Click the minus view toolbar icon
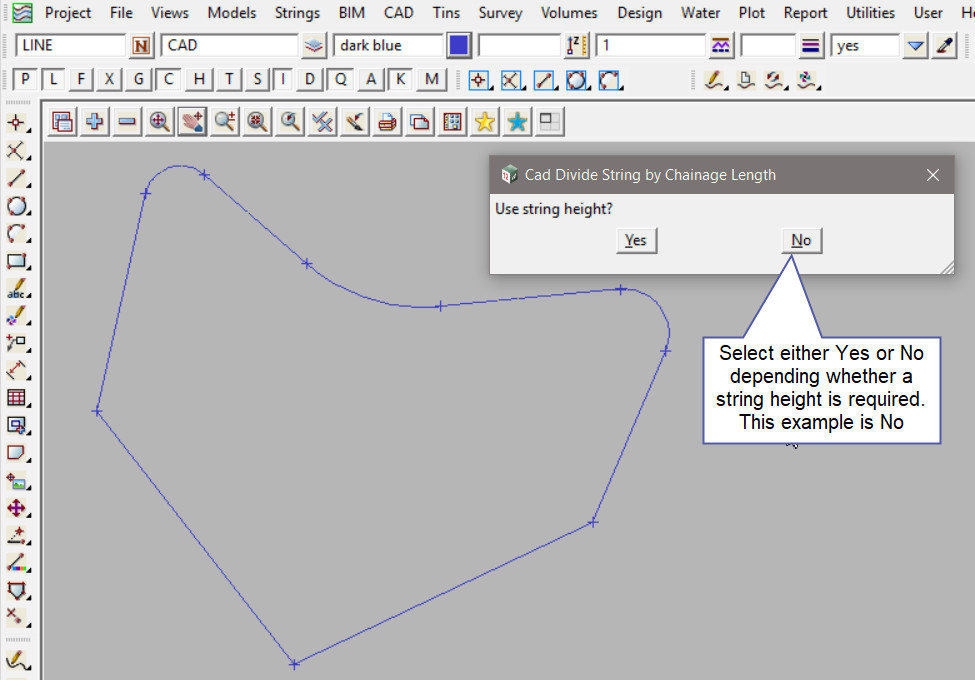The width and height of the screenshot is (975, 680). [127, 122]
